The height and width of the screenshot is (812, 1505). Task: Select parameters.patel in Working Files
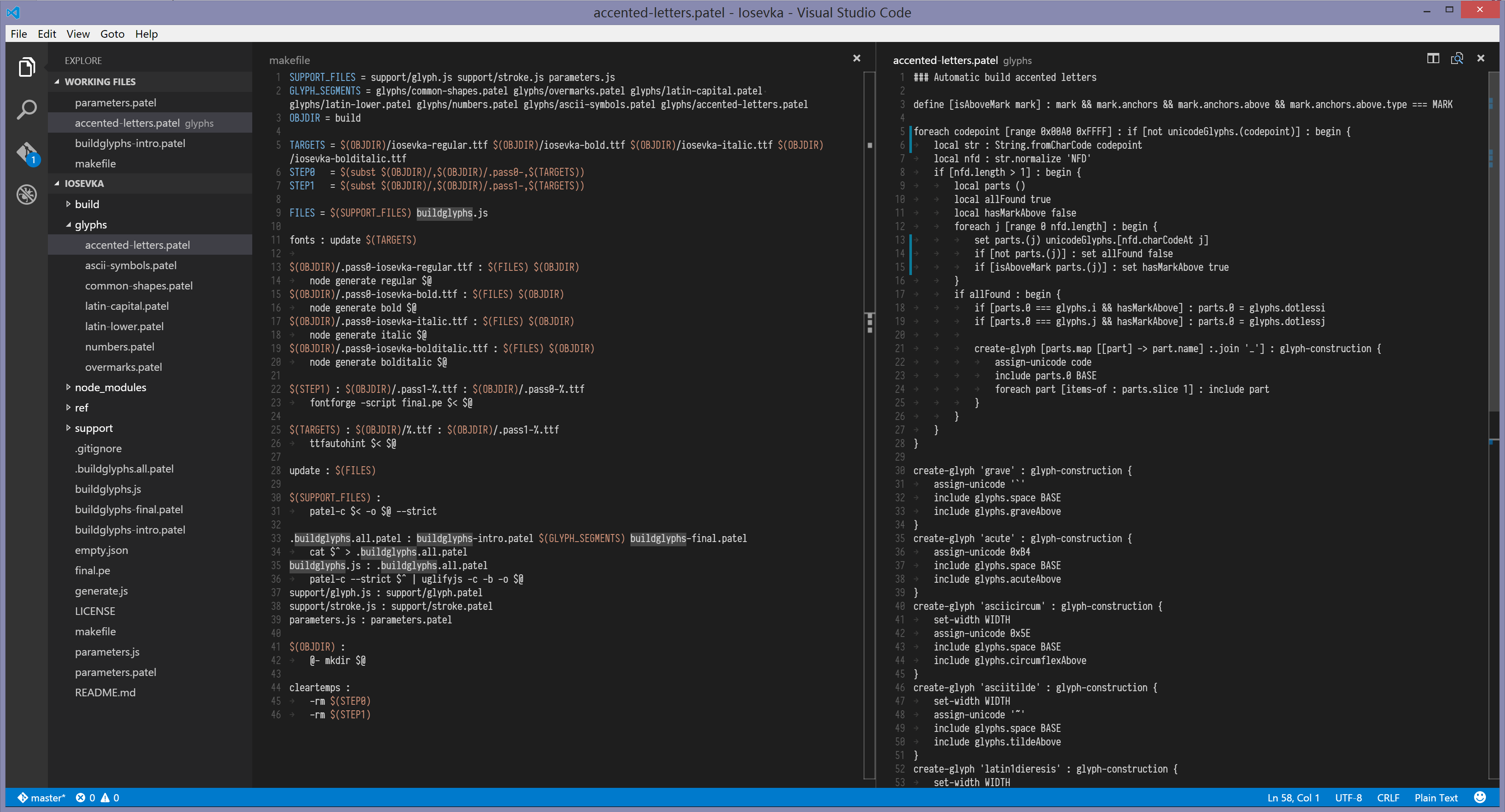point(150,102)
